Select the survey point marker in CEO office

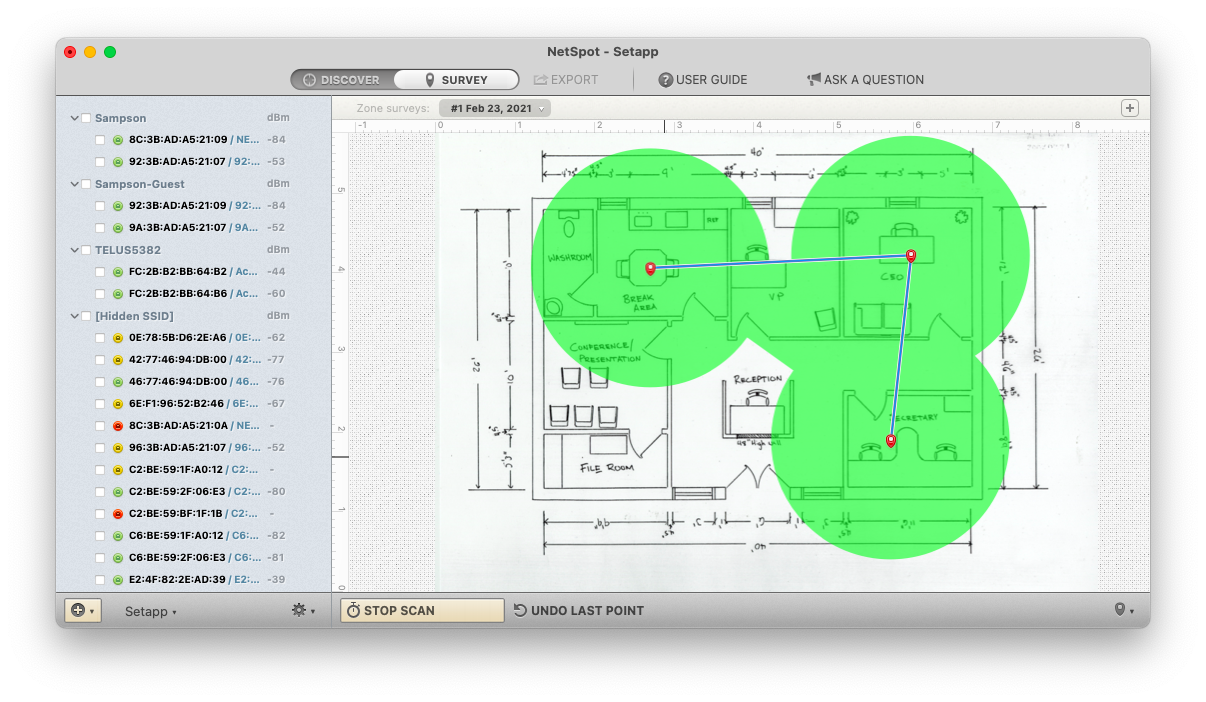[911, 256]
